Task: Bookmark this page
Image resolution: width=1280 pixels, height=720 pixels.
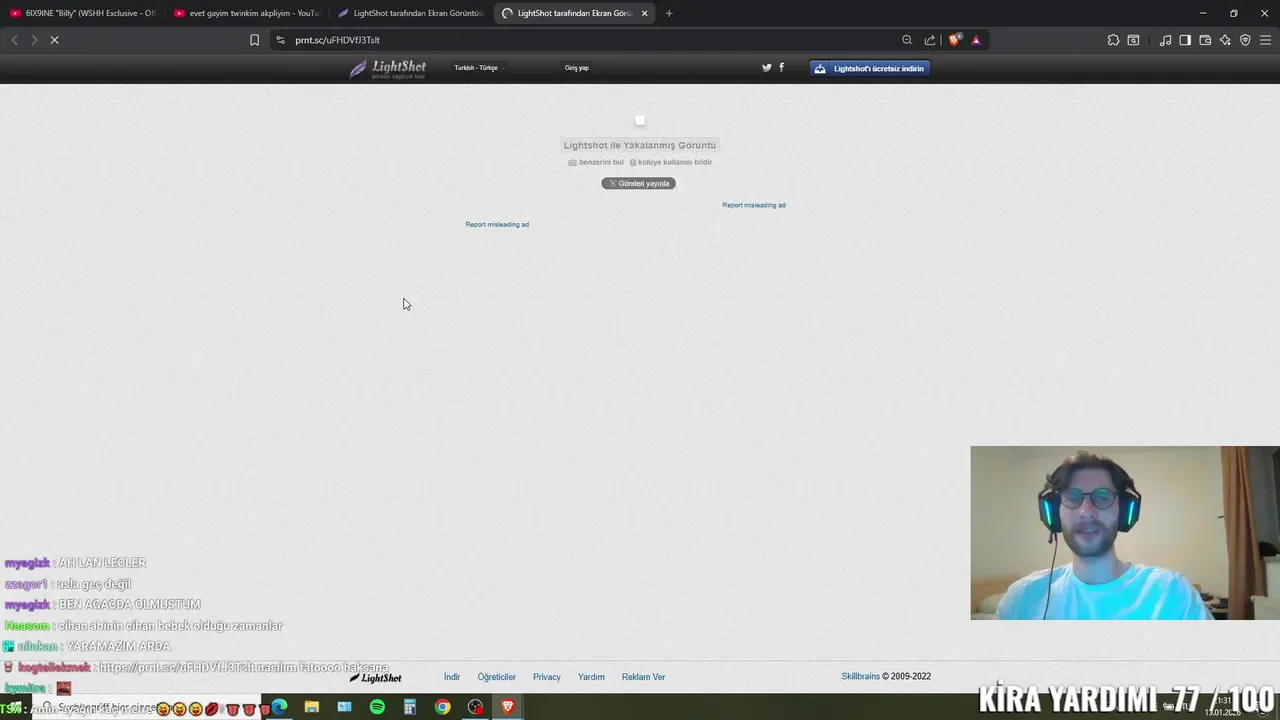Action: [x=254, y=40]
